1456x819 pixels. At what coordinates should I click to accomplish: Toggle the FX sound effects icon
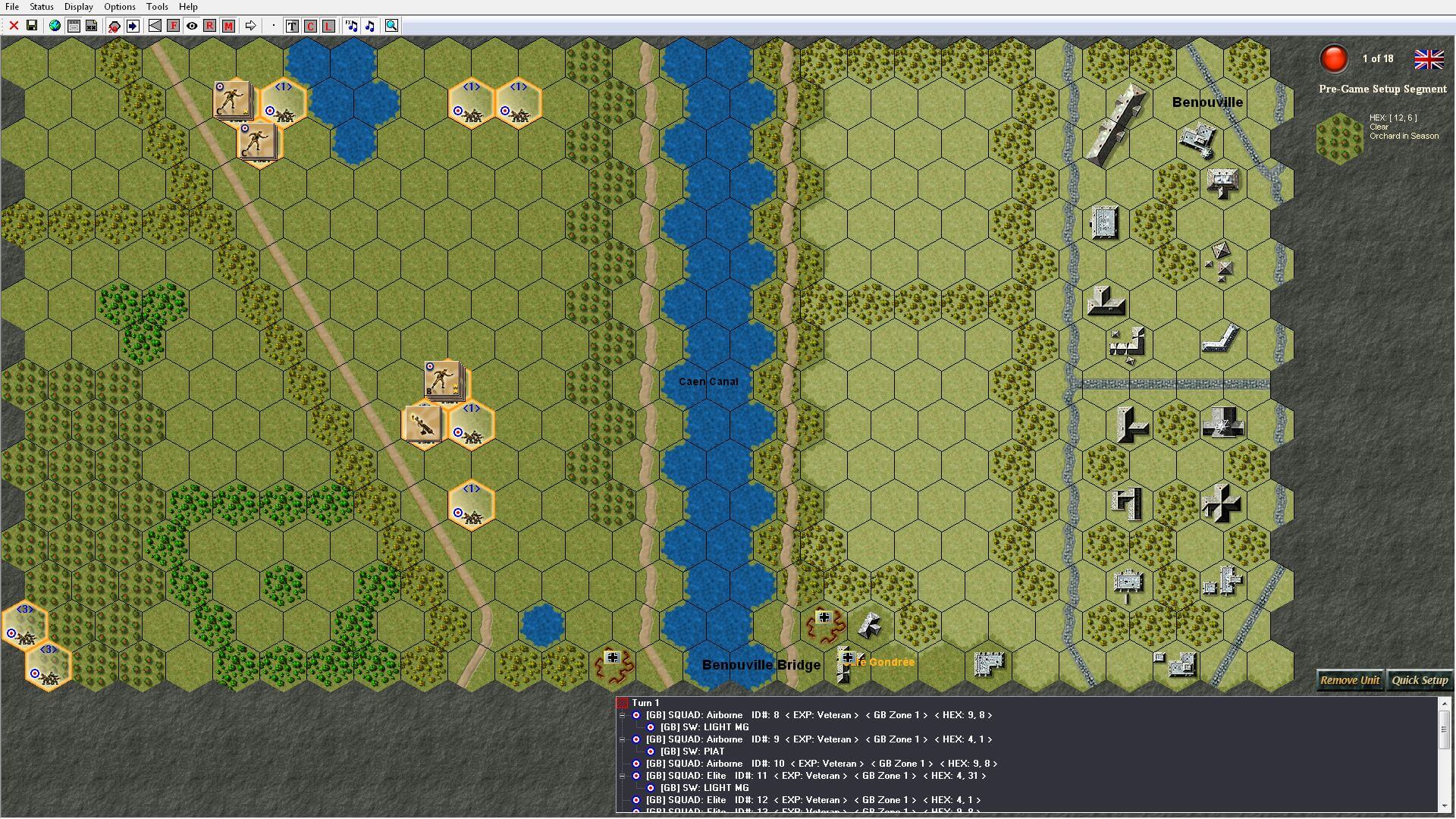click(351, 26)
